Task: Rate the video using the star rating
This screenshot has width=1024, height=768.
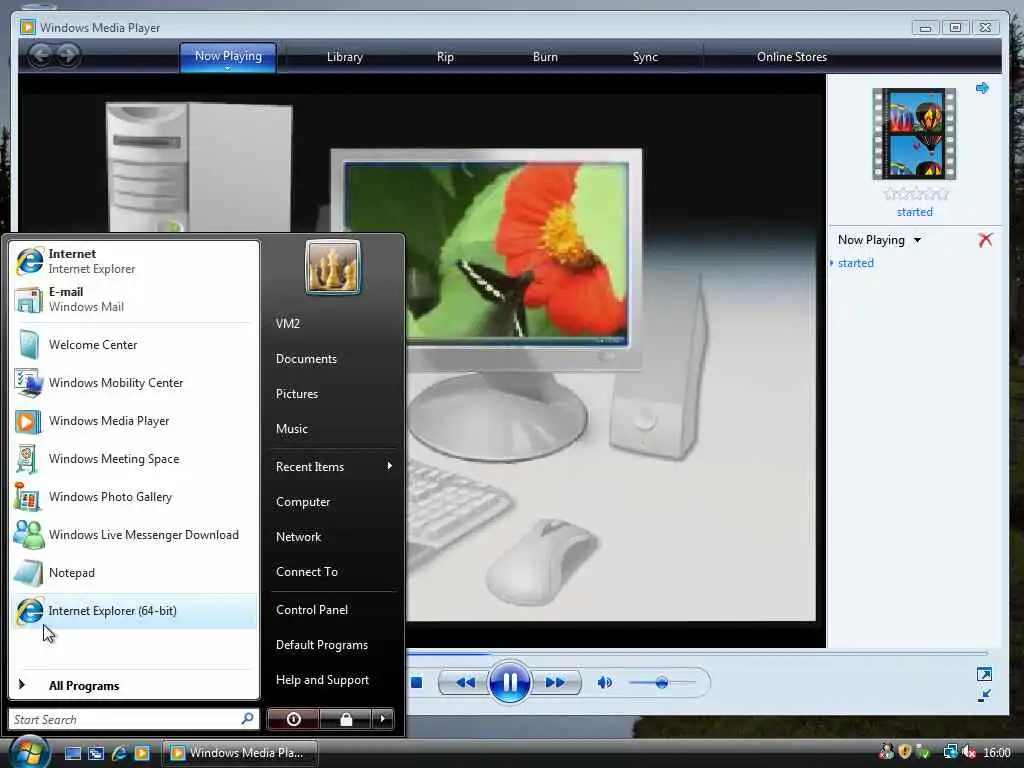Action: coord(916,194)
